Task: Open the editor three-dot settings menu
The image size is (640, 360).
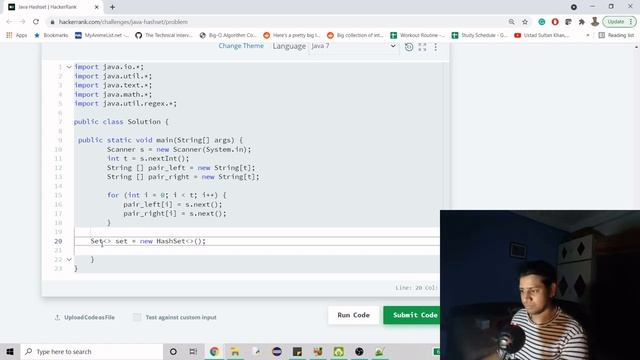Action: tap(436, 47)
